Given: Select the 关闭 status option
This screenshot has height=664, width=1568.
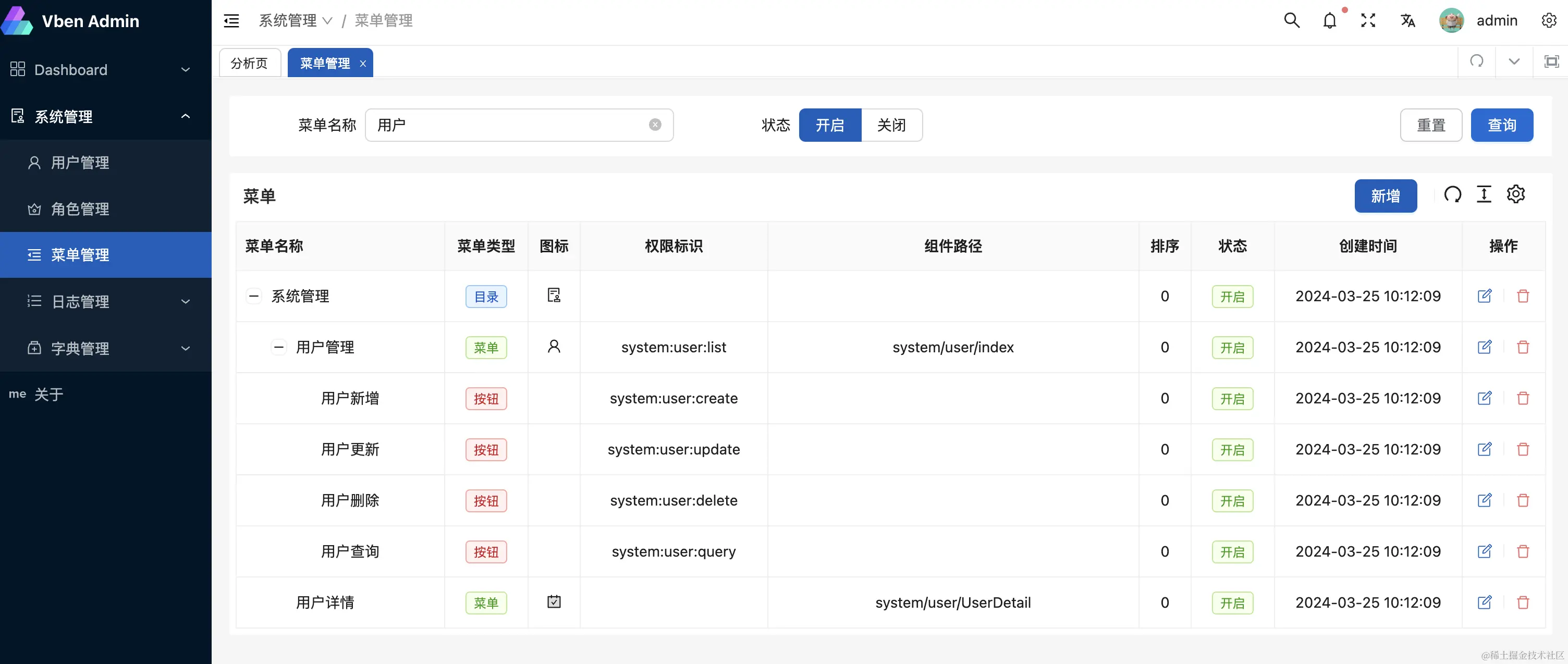Looking at the screenshot, I should point(891,126).
